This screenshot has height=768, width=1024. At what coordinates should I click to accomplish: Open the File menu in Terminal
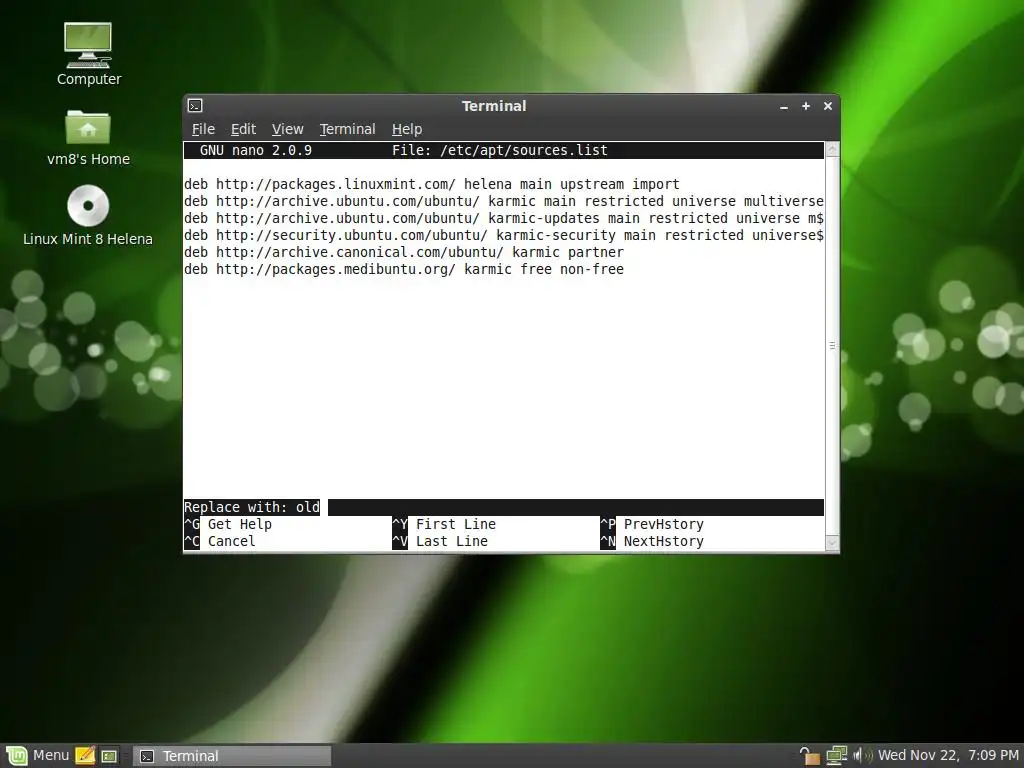[x=203, y=129]
